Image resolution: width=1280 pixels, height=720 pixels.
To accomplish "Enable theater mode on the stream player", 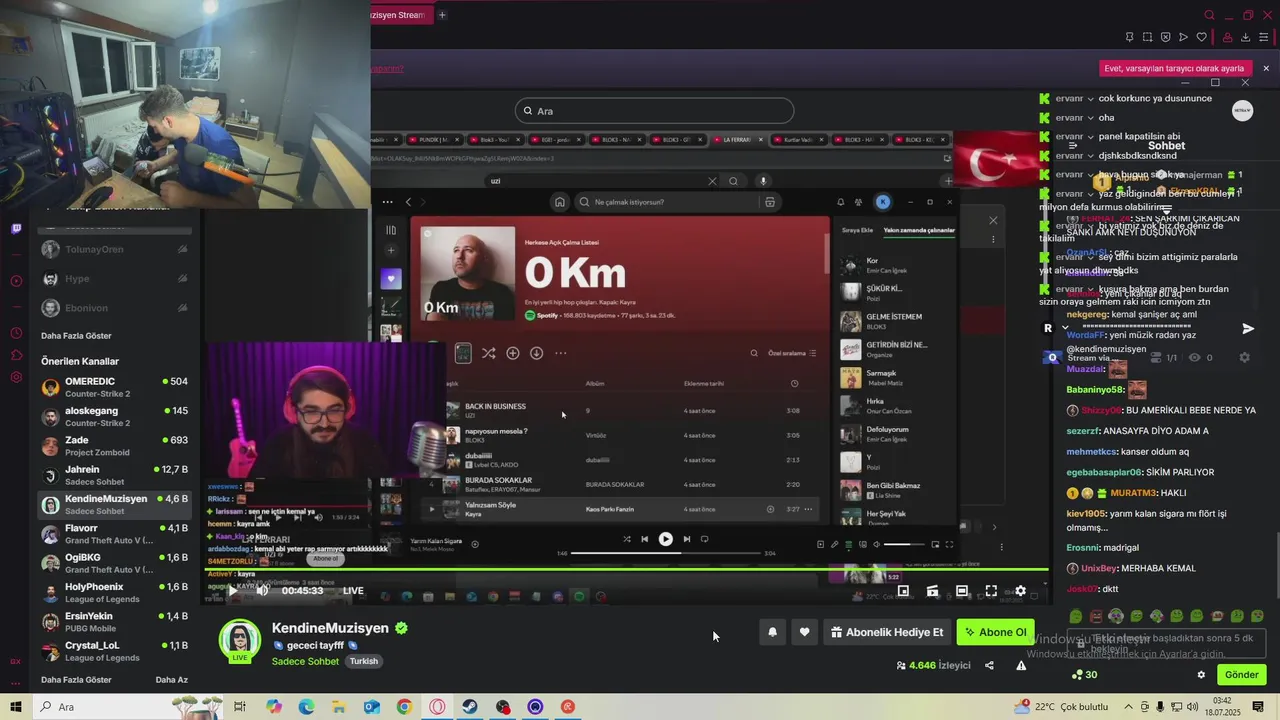I will pyautogui.click(x=961, y=591).
